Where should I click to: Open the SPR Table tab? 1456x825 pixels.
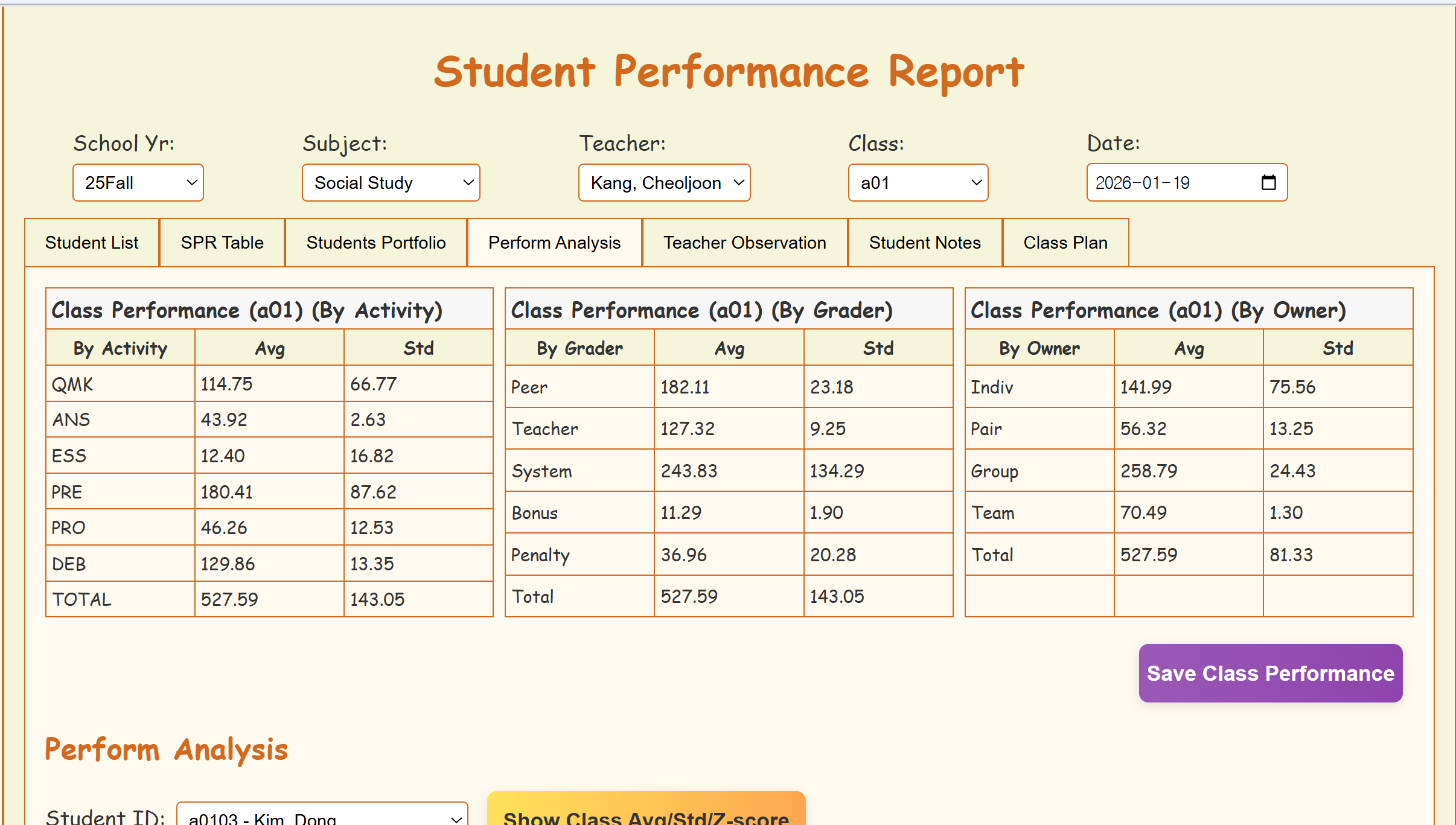pos(222,243)
